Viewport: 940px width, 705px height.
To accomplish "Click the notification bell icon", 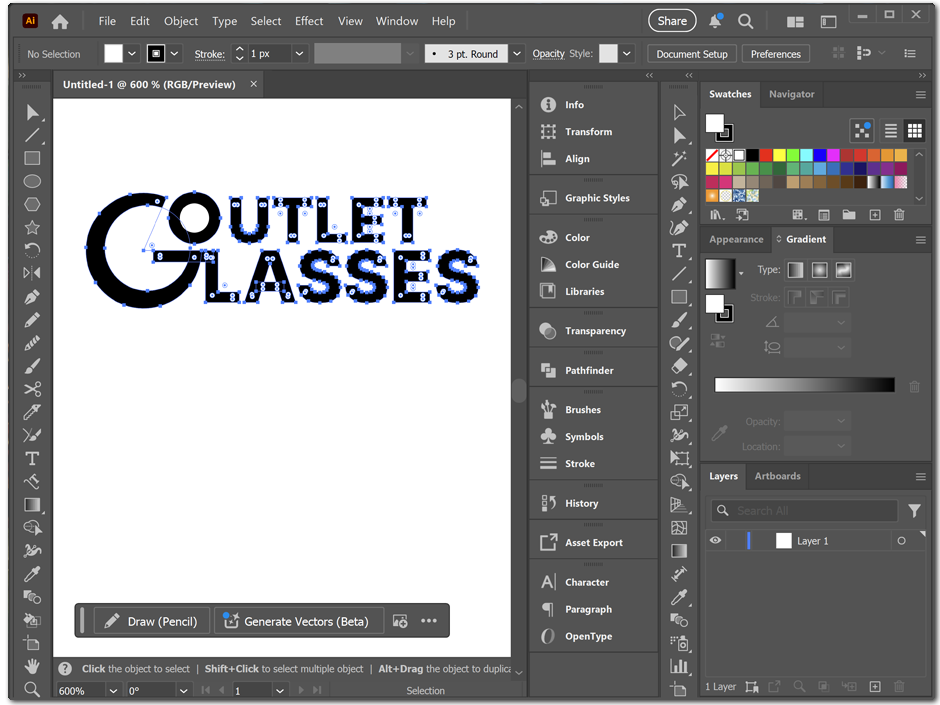I will point(716,21).
